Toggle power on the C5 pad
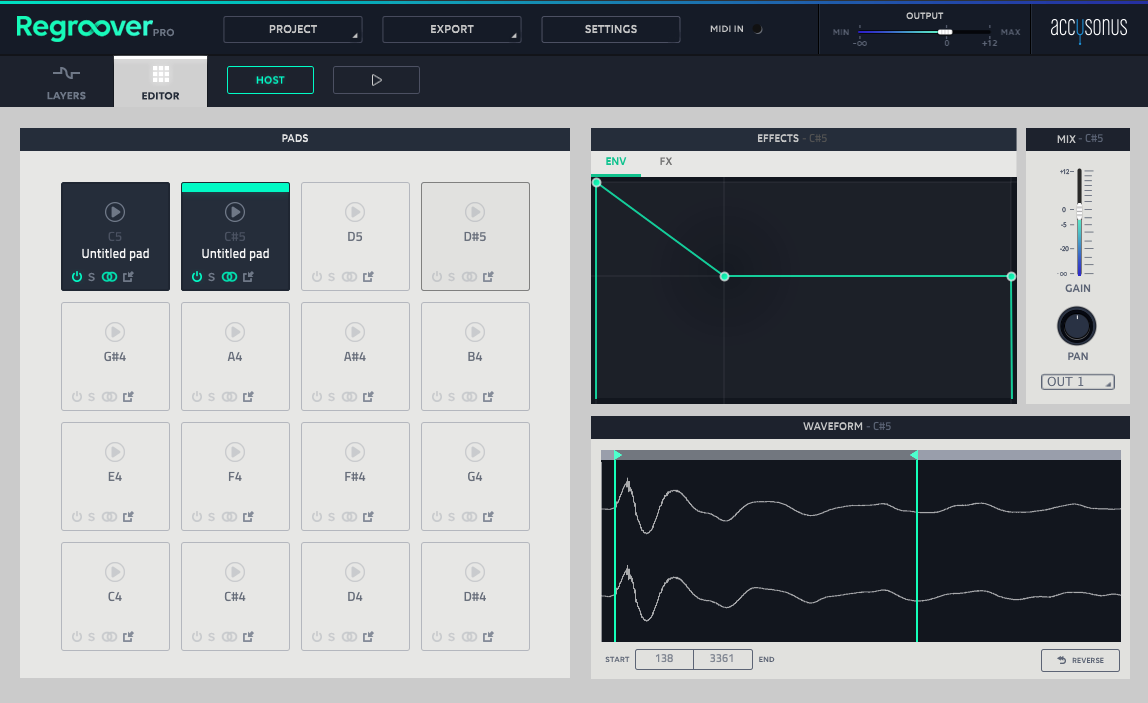This screenshot has width=1148, height=703. click(77, 277)
